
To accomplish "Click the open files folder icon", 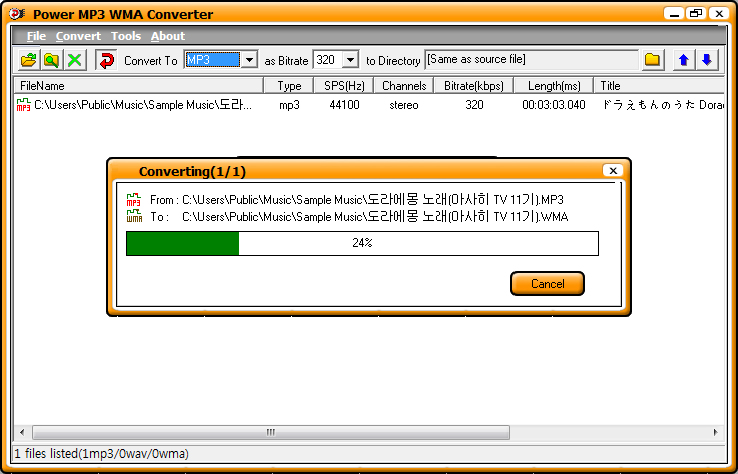I will click(x=29, y=60).
